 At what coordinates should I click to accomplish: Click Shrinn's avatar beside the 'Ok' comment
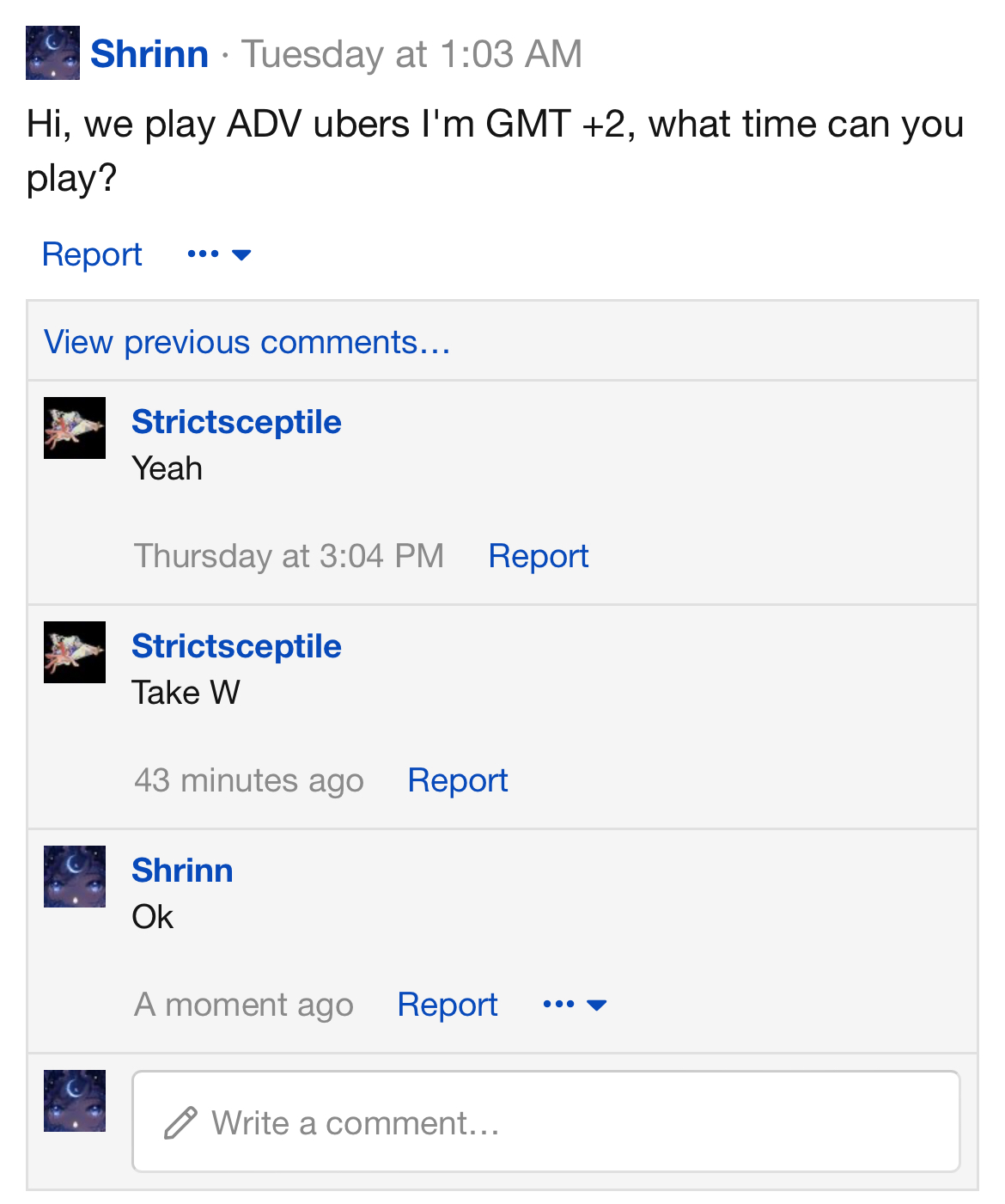click(x=75, y=877)
